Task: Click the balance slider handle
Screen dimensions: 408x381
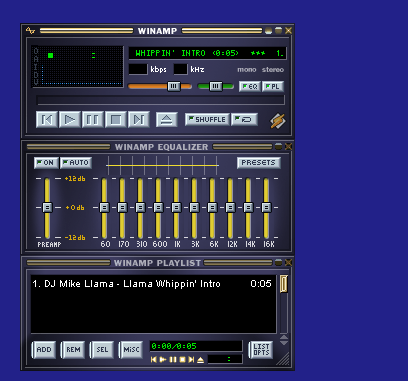Action: pos(215,86)
